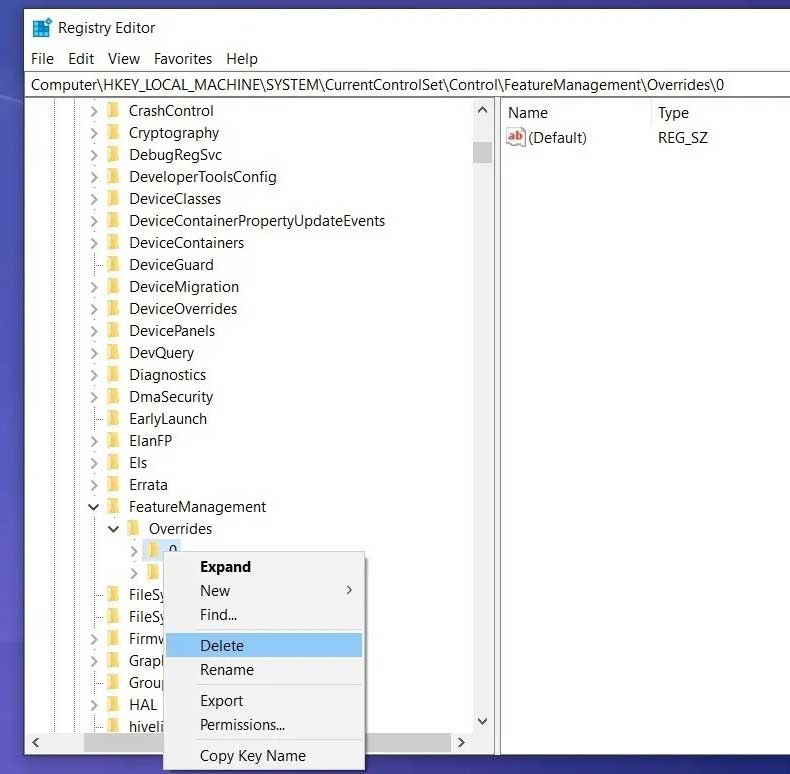
Task: Click the REG_SZ type cell
Action: coord(683,138)
